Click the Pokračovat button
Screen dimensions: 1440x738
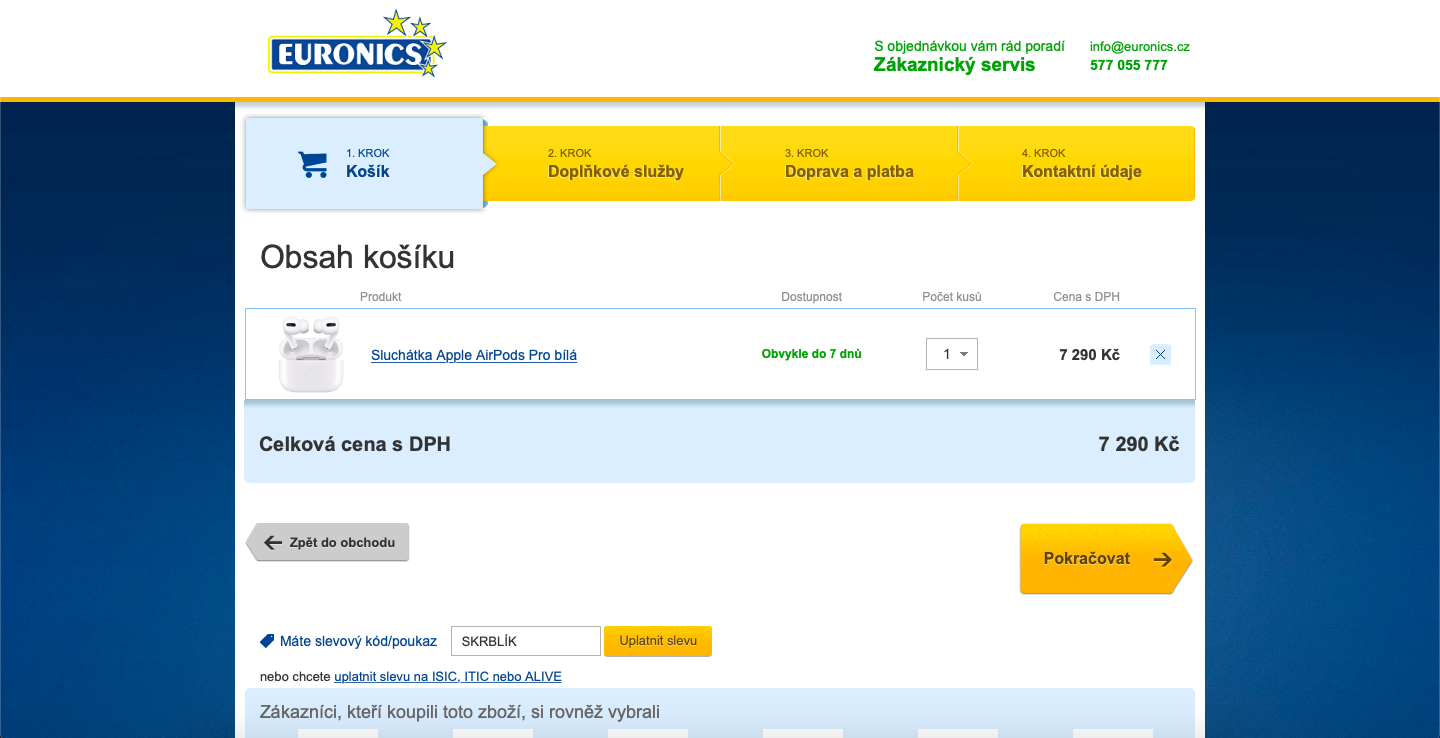pyautogui.click(x=1106, y=559)
